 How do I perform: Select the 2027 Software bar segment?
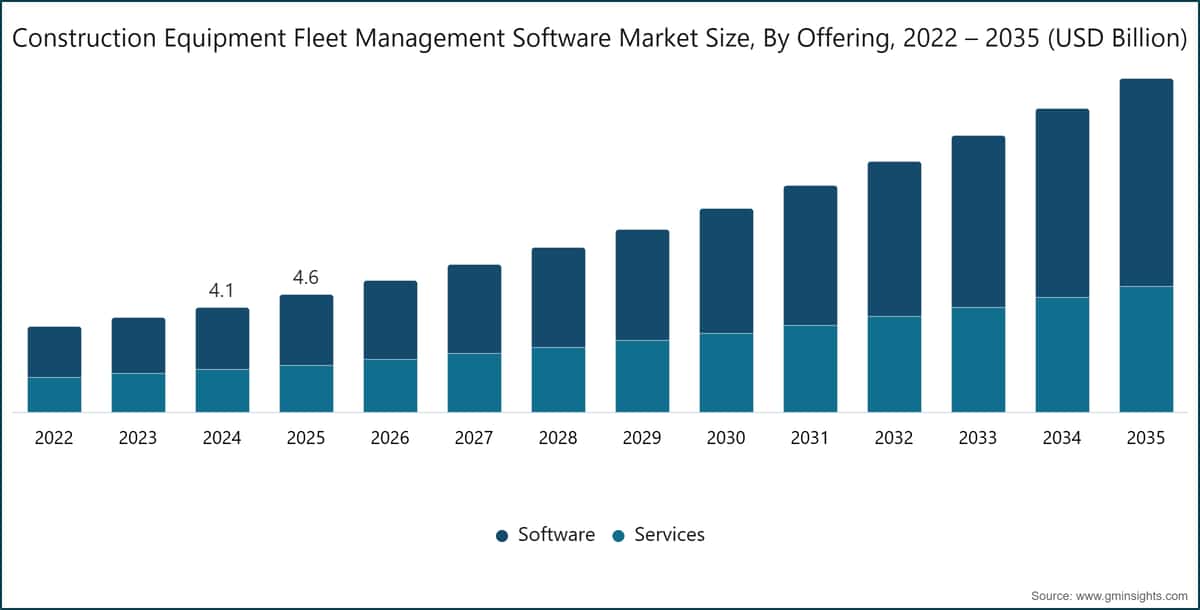point(474,309)
